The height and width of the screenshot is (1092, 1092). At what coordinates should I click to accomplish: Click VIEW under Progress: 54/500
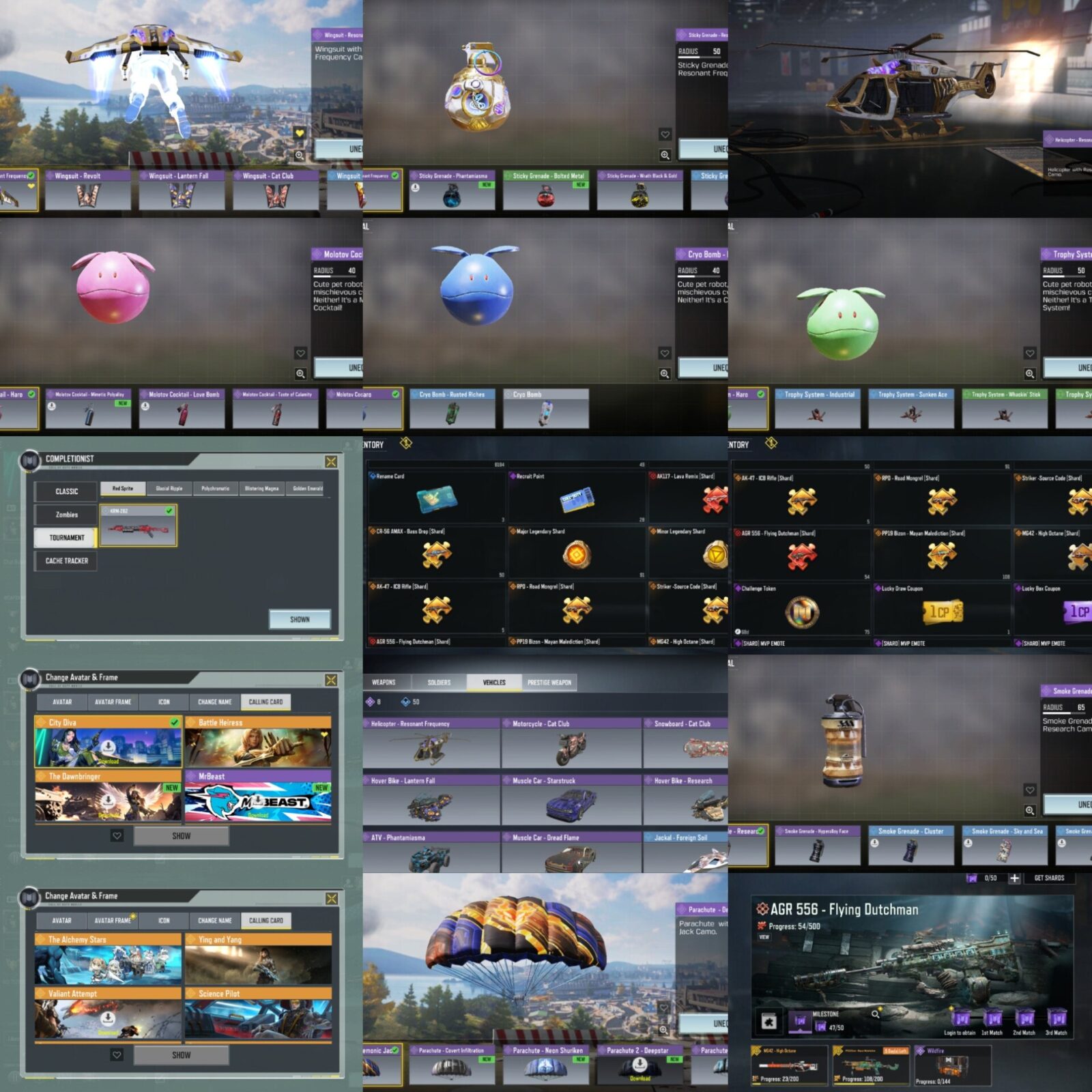tap(764, 937)
